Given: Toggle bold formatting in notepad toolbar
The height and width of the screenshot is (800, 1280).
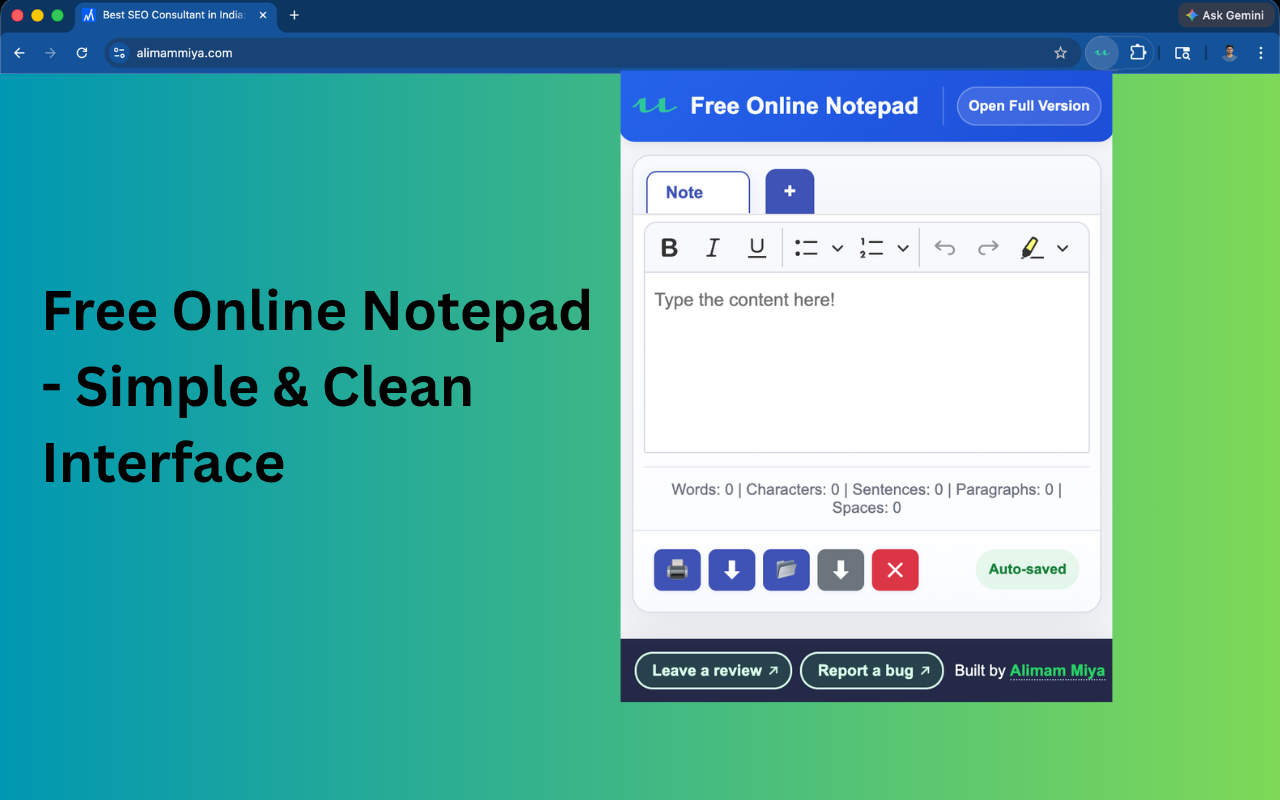Looking at the screenshot, I should (x=669, y=248).
